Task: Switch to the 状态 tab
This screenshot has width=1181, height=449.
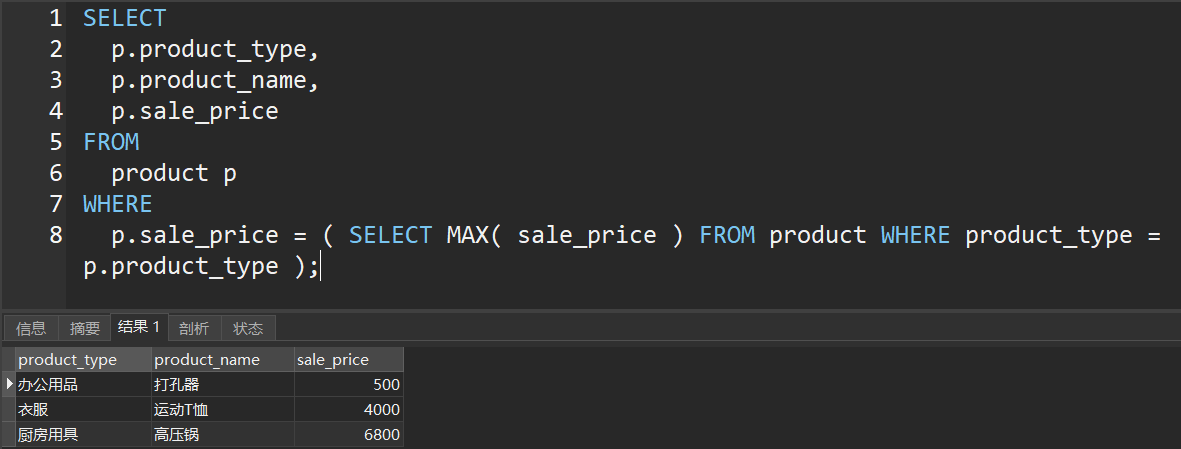Action: tap(248, 328)
